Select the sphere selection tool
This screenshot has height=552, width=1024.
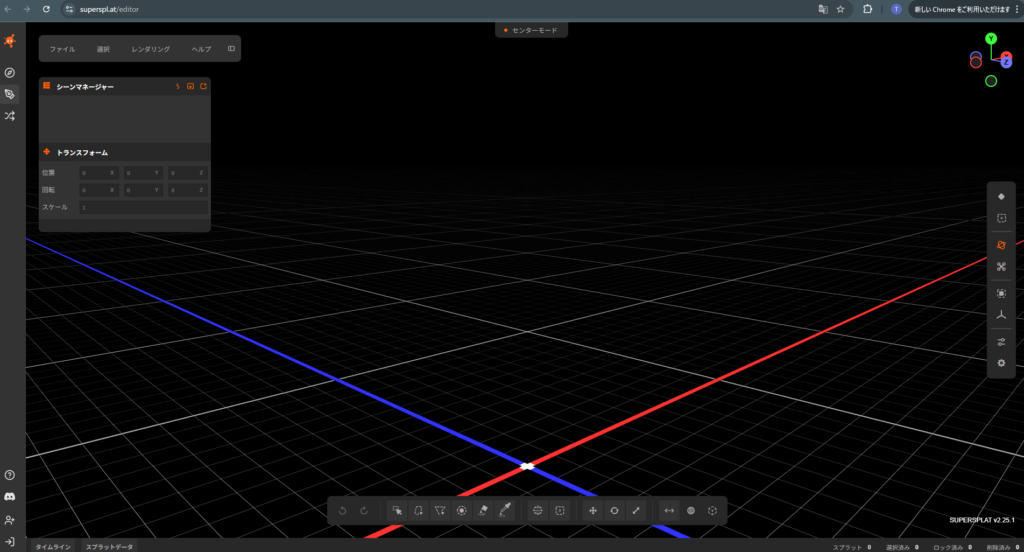pos(538,511)
